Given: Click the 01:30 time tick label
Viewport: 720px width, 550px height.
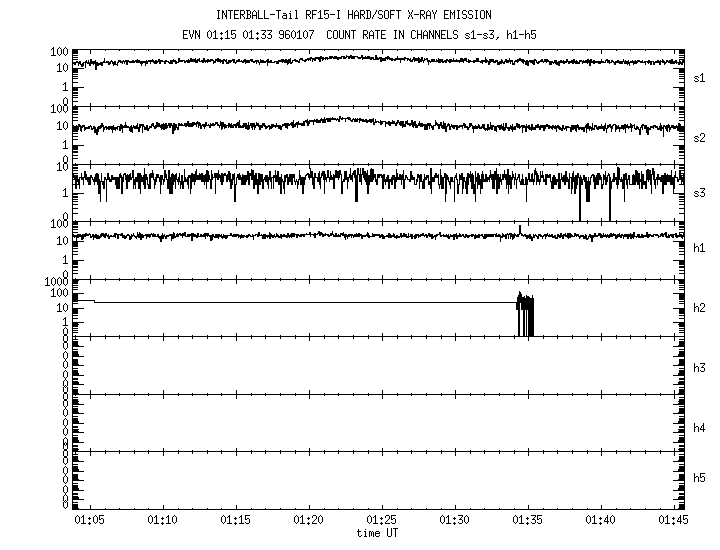Looking at the screenshot, I should pos(455,521).
